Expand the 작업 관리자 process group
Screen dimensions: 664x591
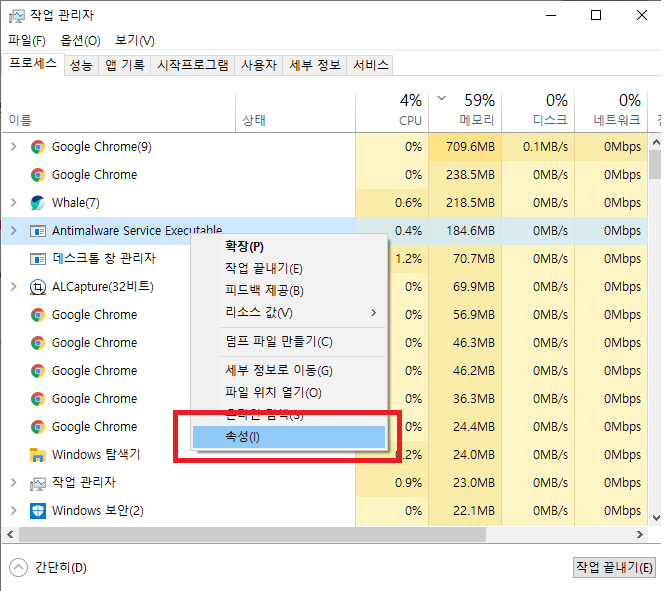14,482
